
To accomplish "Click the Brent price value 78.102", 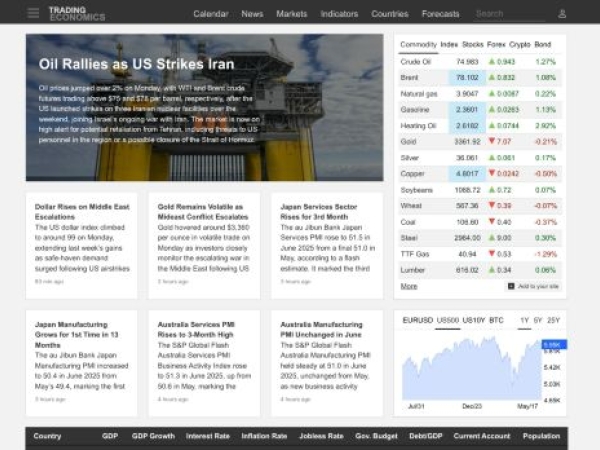I will 467,78.
